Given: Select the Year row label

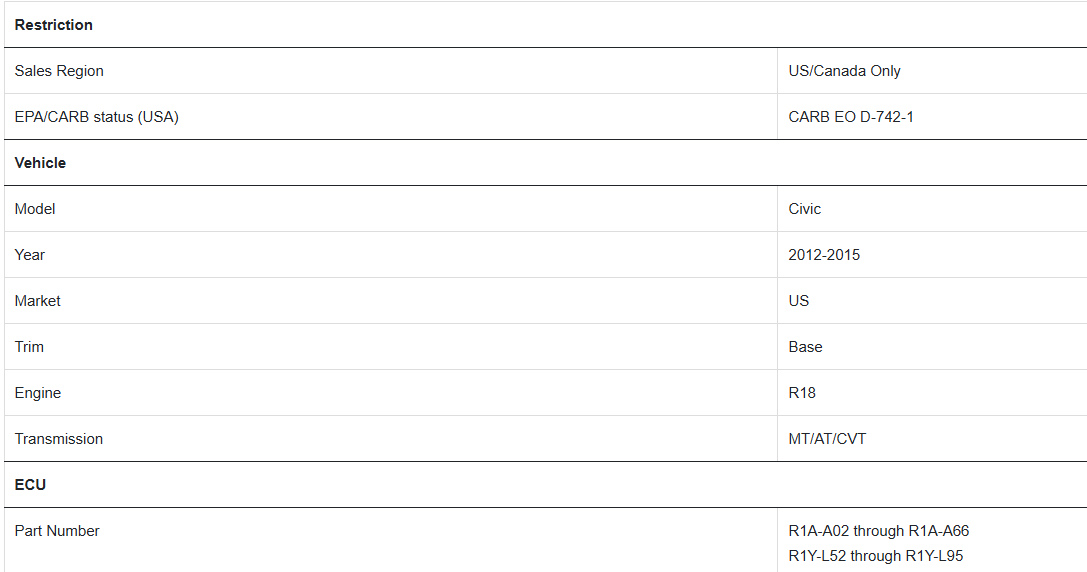Looking at the screenshot, I should click(x=29, y=254).
